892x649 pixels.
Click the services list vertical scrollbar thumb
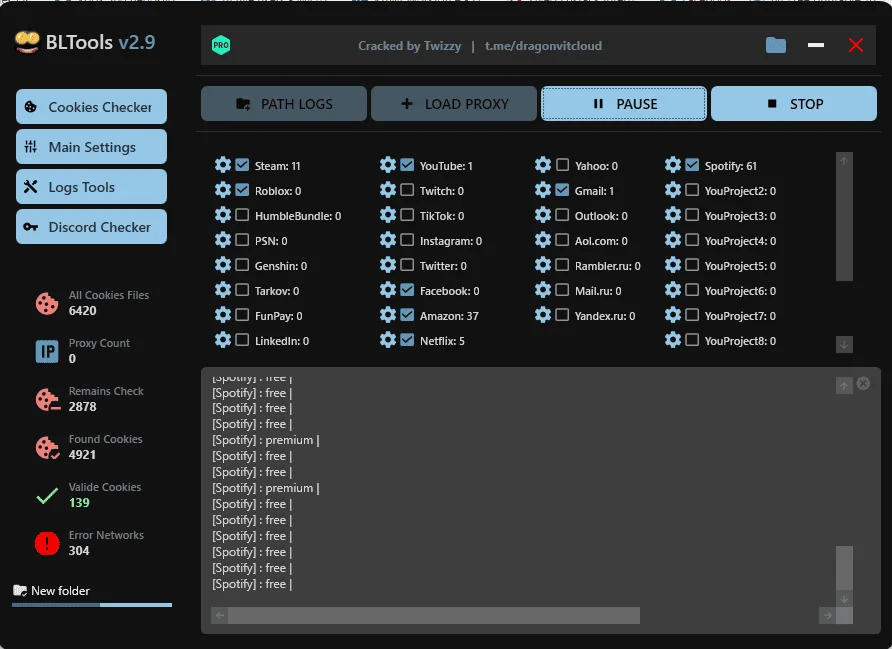click(844, 225)
